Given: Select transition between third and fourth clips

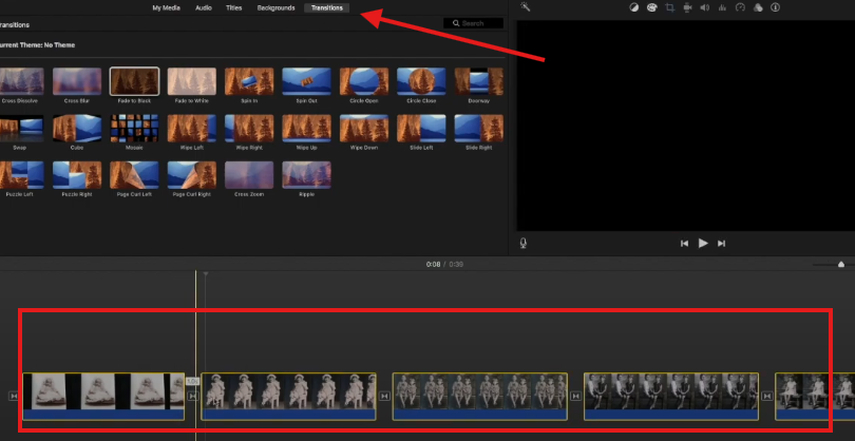Looking at the screenshot, I should click(576, 396).
